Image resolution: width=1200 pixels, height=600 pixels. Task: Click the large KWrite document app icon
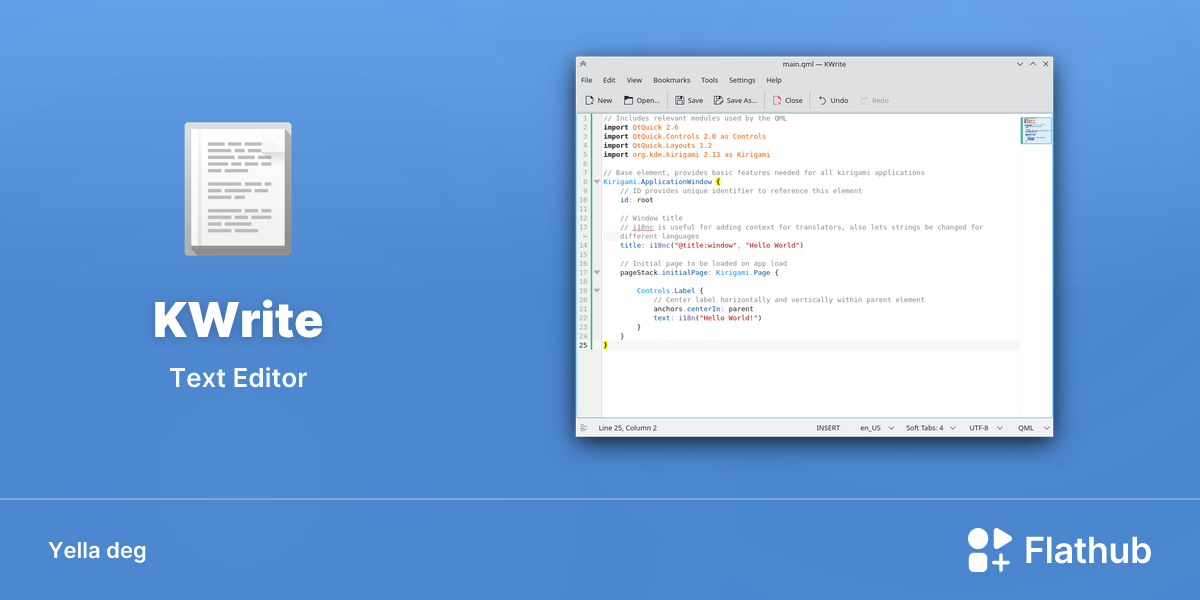click(x=238, y=189)
